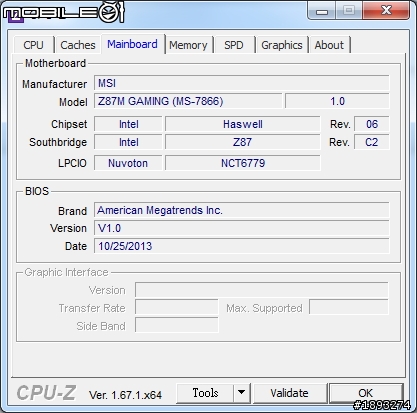The height and width of the screenshot is (413, 417).
Task: Click the chipset name Haswell
Action: [x=243, y=124]
